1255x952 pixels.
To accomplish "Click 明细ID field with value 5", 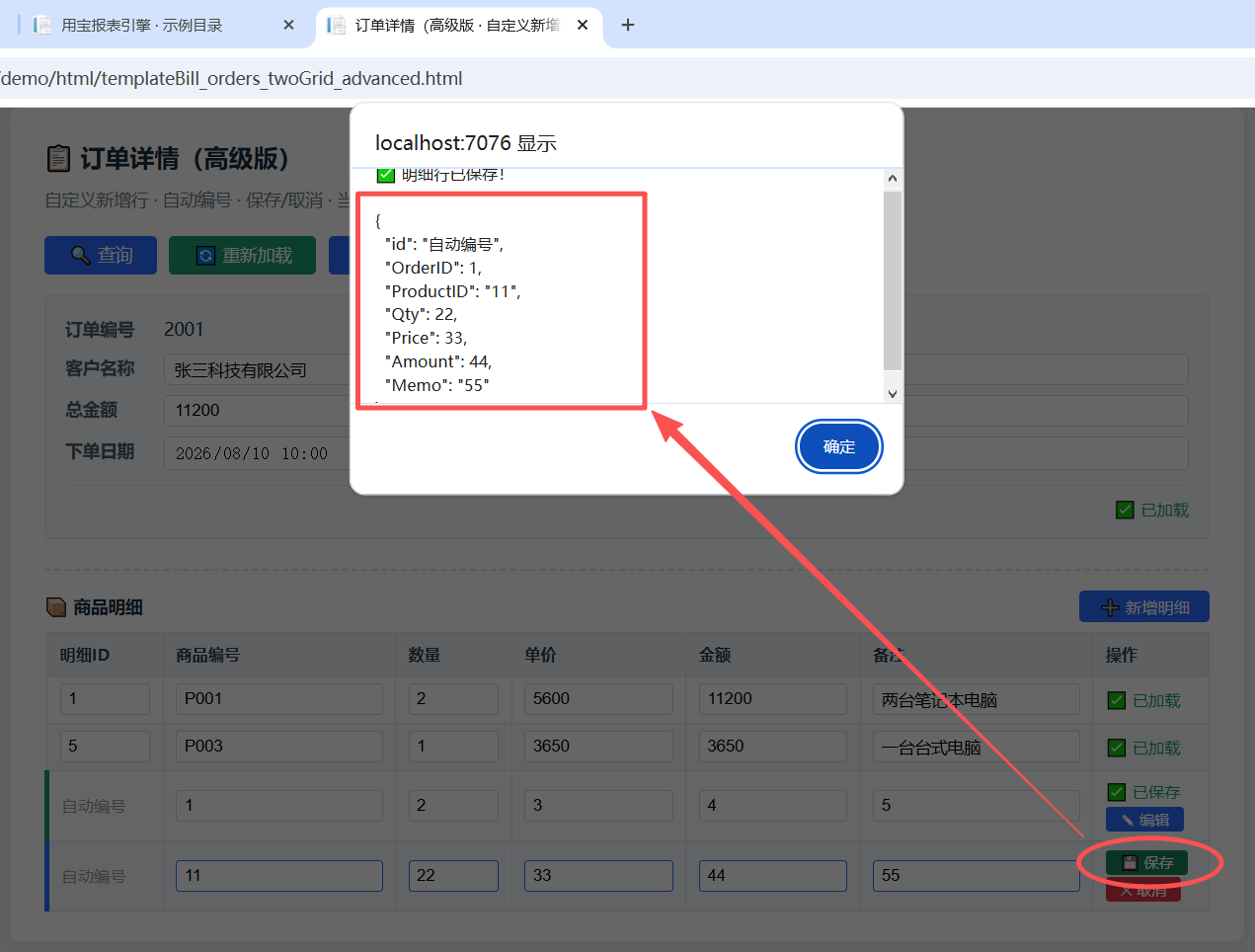I will pos(104,746).
